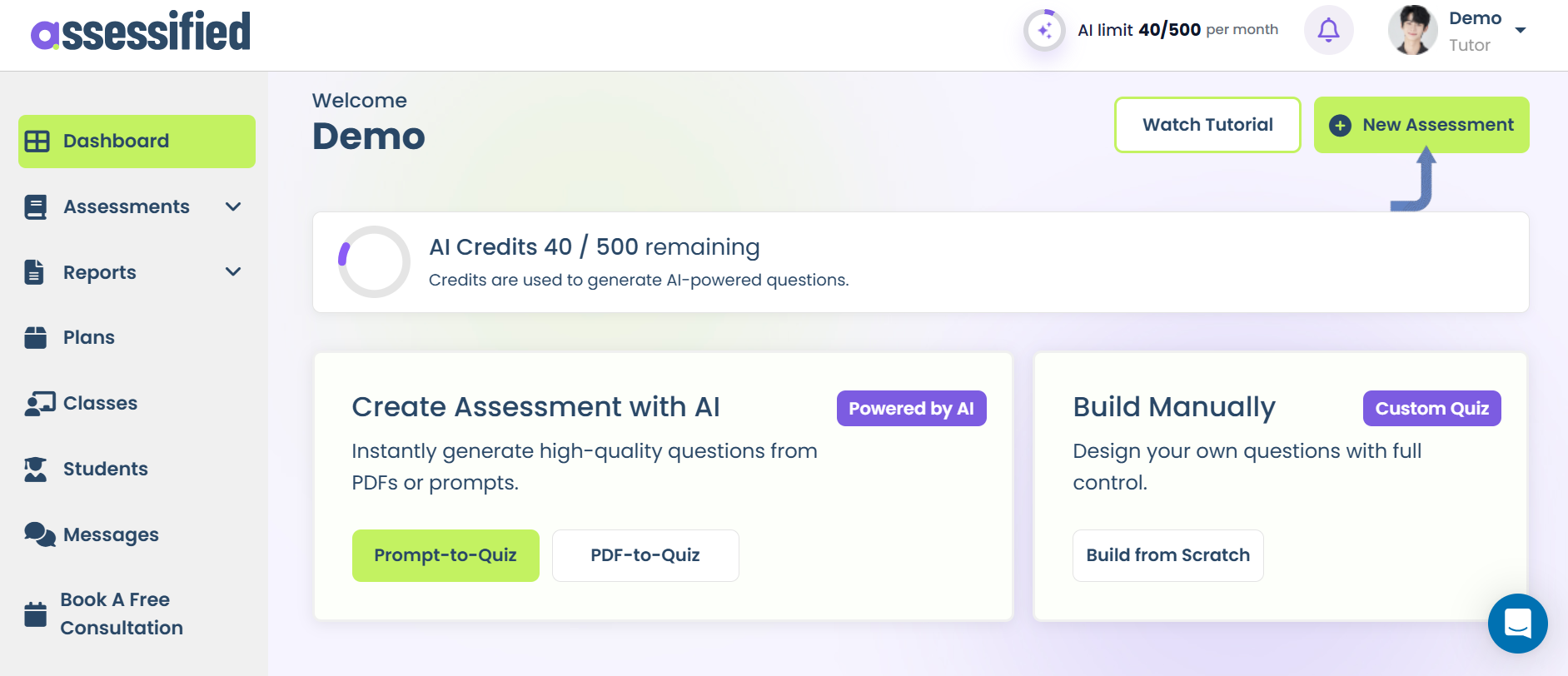Screen dimensions: 1568x676
Task: Open Book A Free Consultation
Action: pos(121,614)
